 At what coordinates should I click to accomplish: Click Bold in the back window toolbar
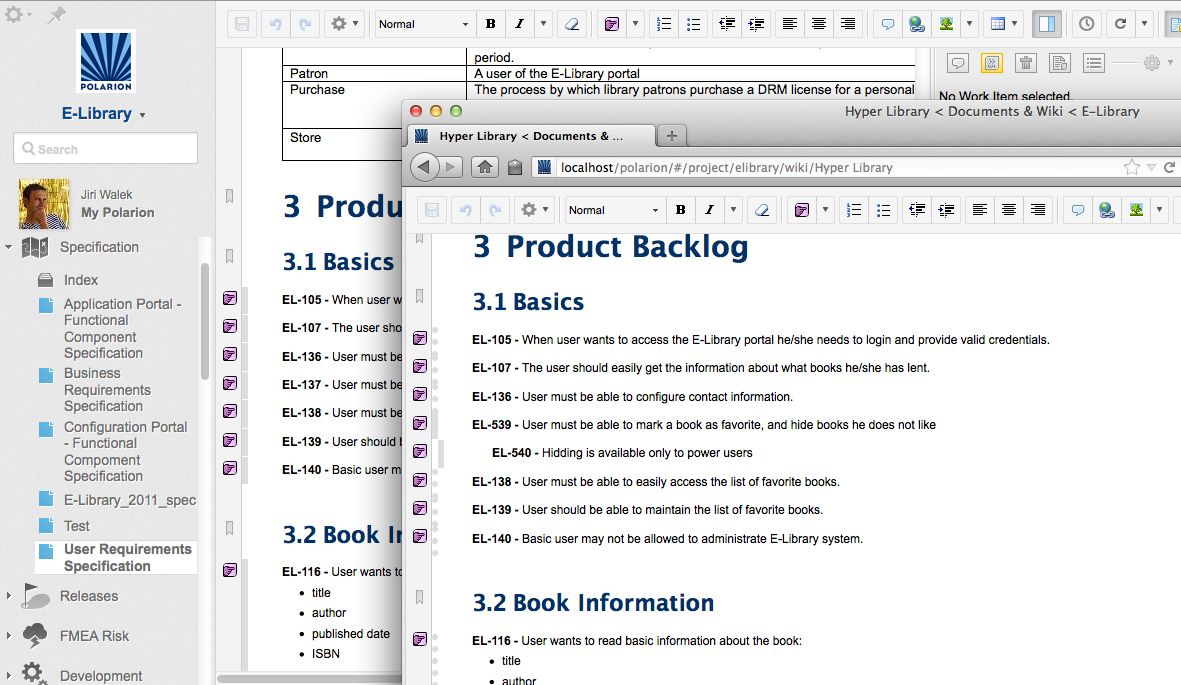[x=490, y=24]
